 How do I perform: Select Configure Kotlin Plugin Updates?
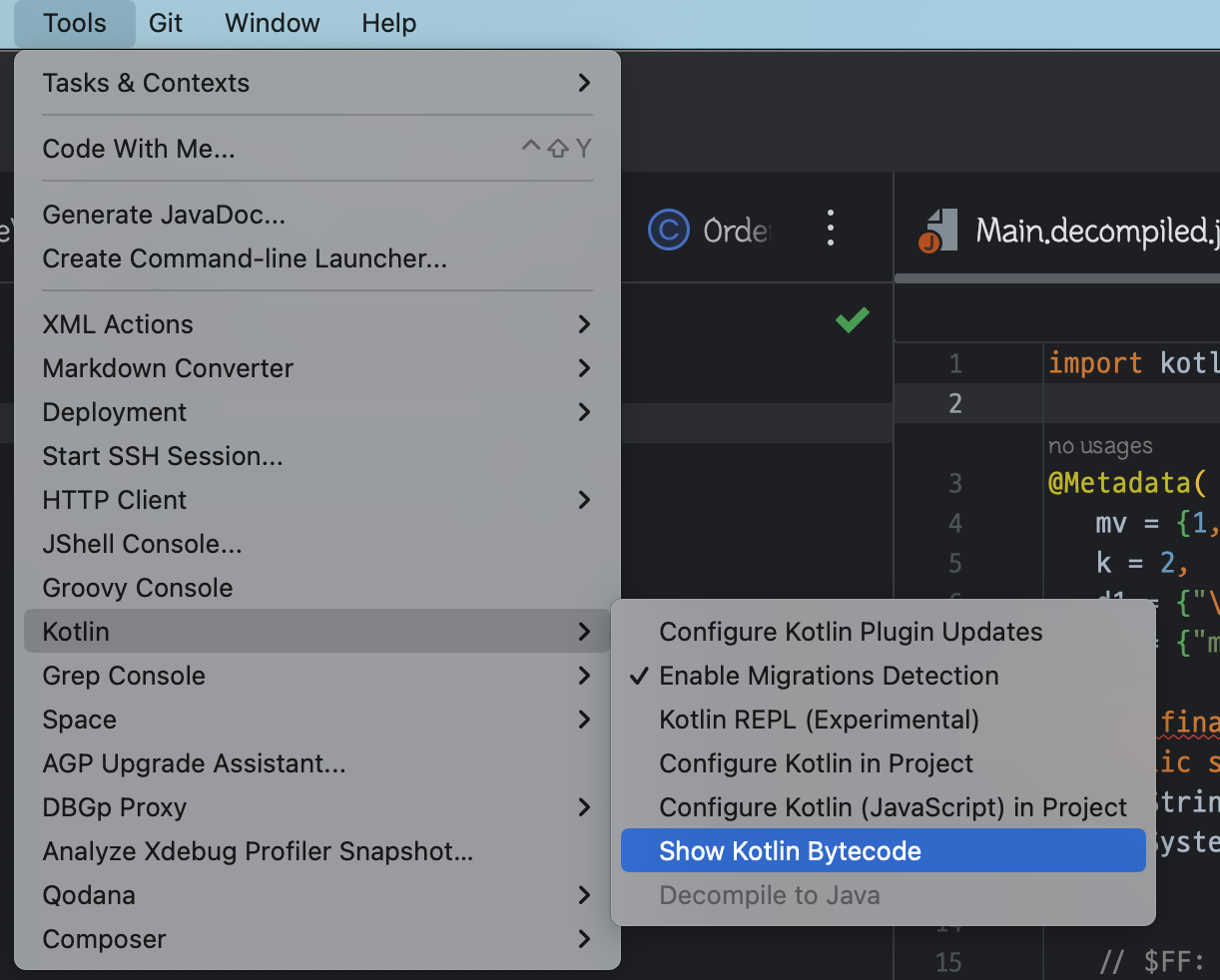[884, 632]
